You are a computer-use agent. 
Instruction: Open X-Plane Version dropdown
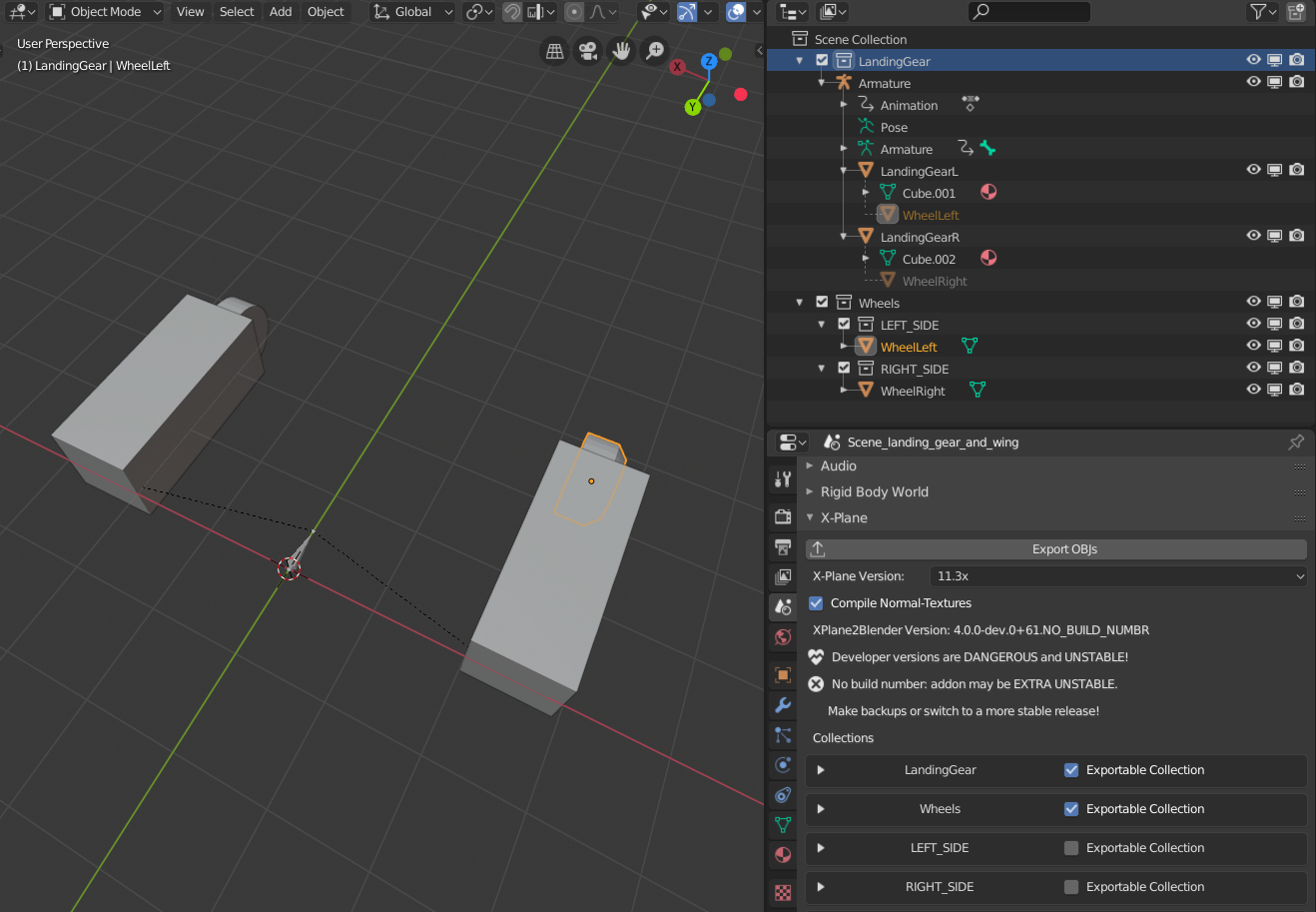[x=1118, y=576]
